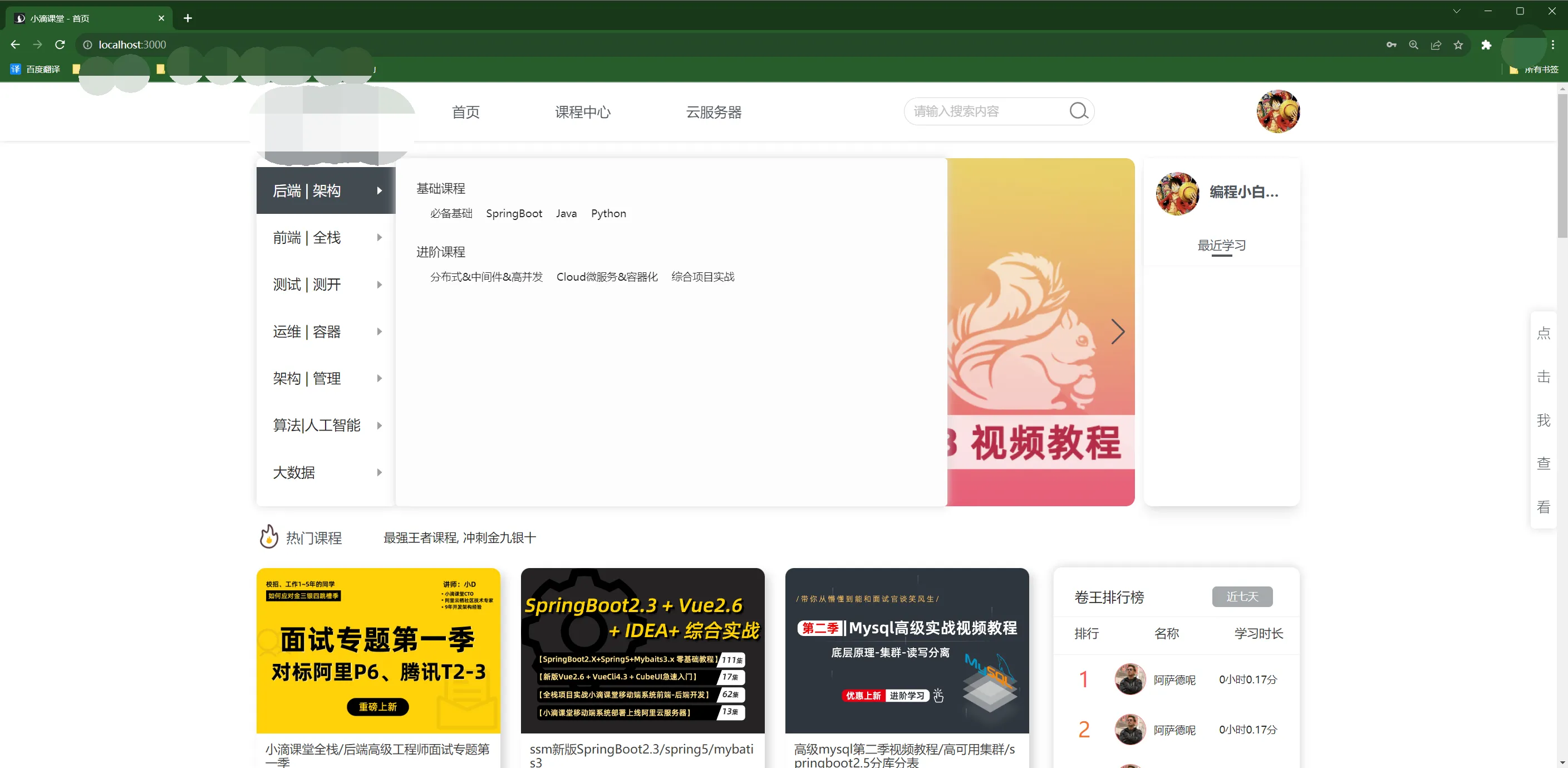The width and height of the screenshot is (1568, 768).
Task: Go to the 首页 nav item
Action: click(x=466, y=112)
